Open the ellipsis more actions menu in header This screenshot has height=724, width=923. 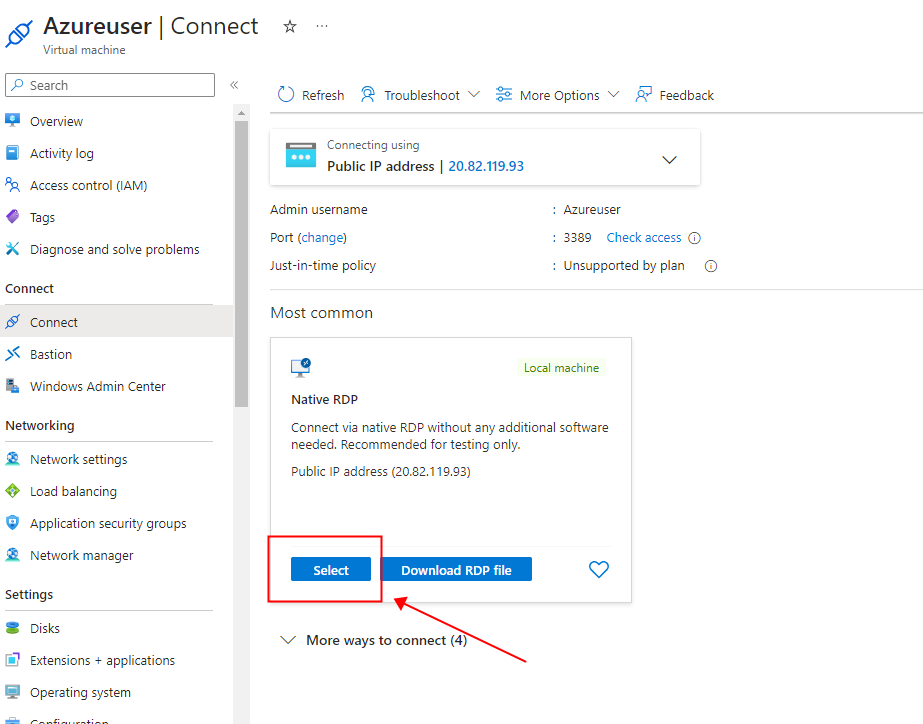pos(322,27)
